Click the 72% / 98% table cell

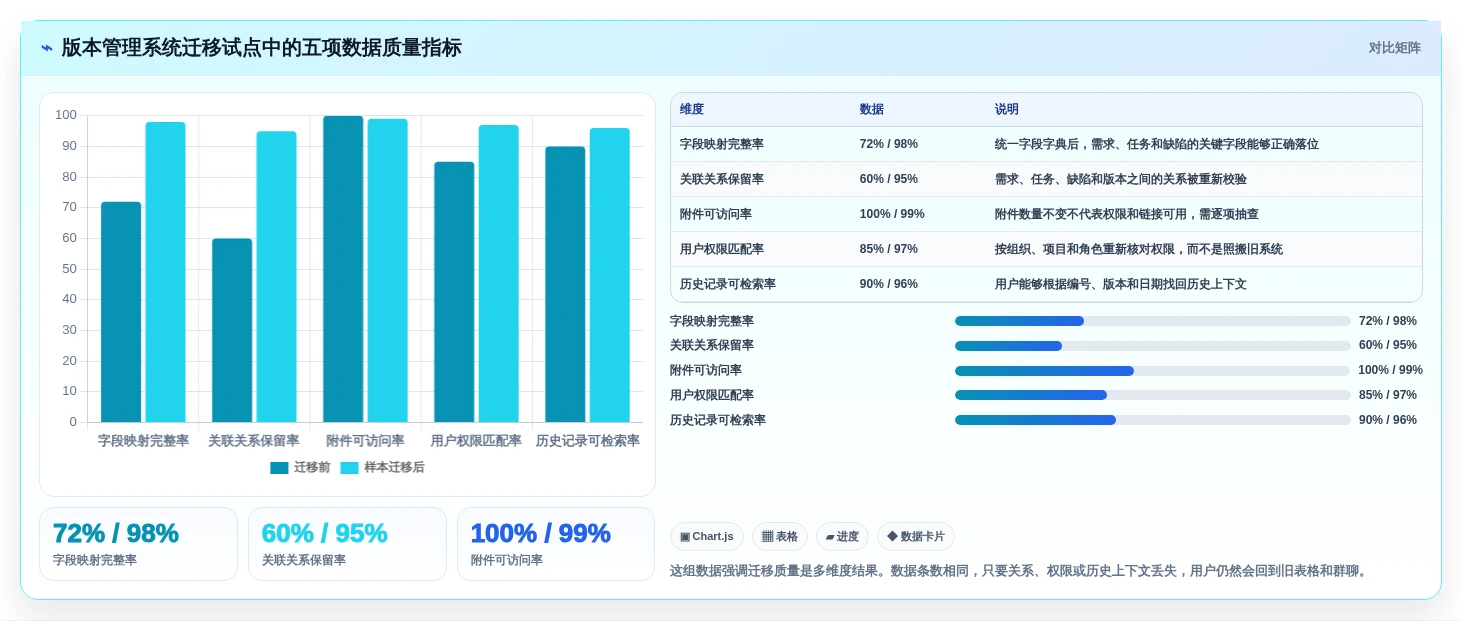click(x=889, y=144)
